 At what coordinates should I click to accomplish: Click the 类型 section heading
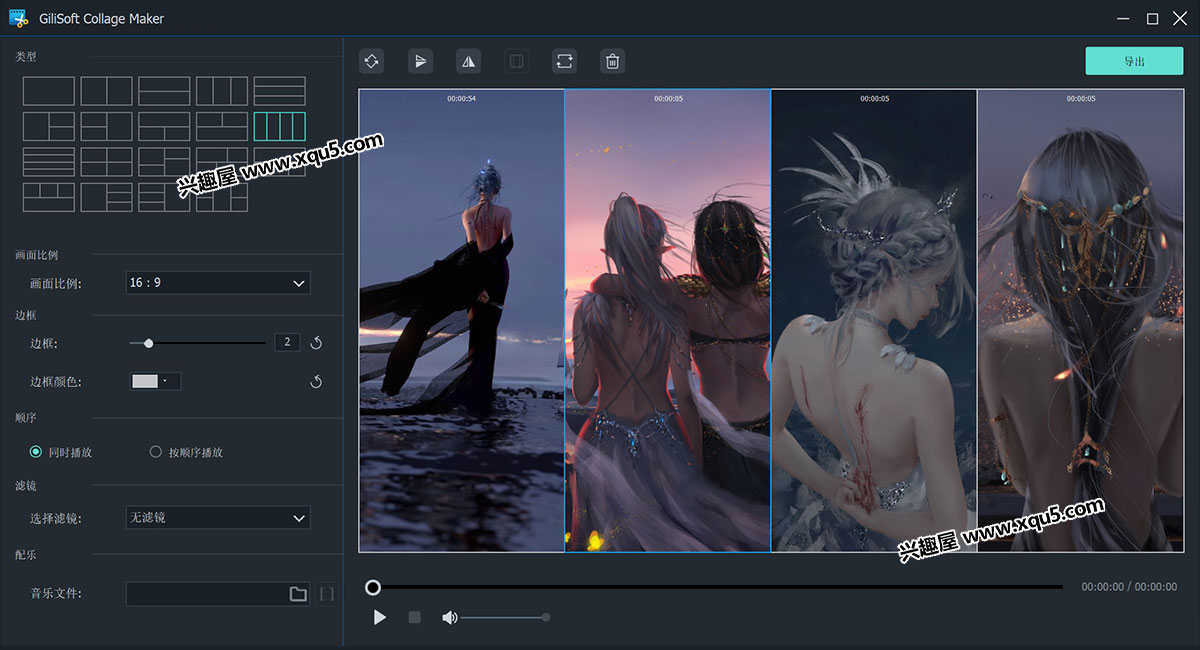(x=26, y=57)
